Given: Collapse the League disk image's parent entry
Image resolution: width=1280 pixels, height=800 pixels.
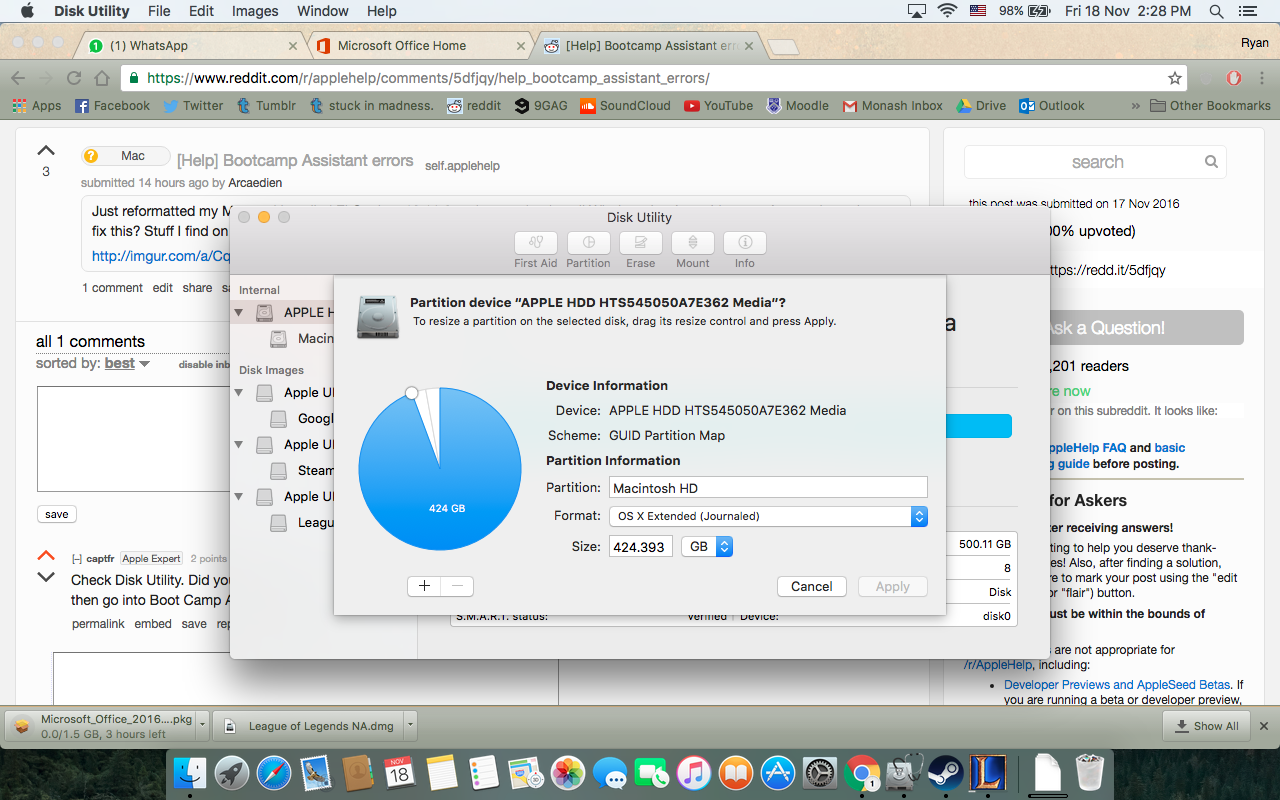Looking at the screenshot, I should point(239,497).
